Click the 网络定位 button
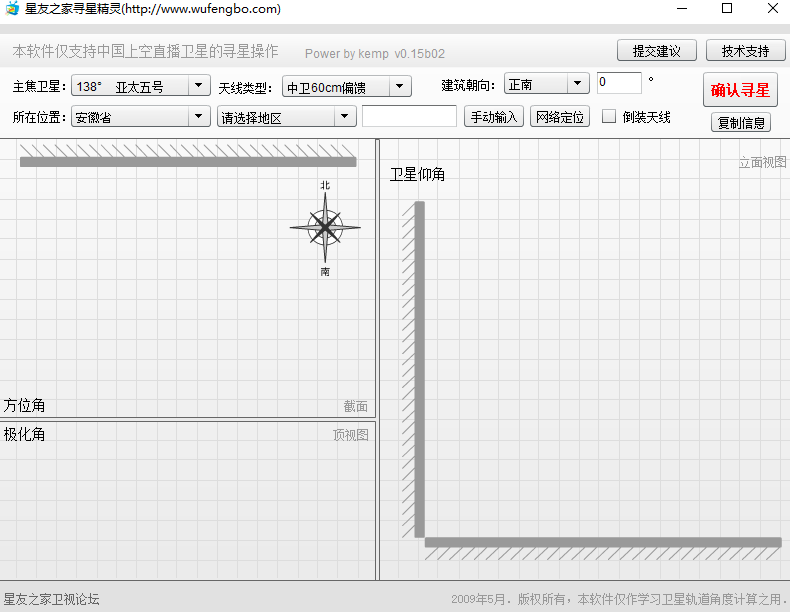 [x=560, y=117]
